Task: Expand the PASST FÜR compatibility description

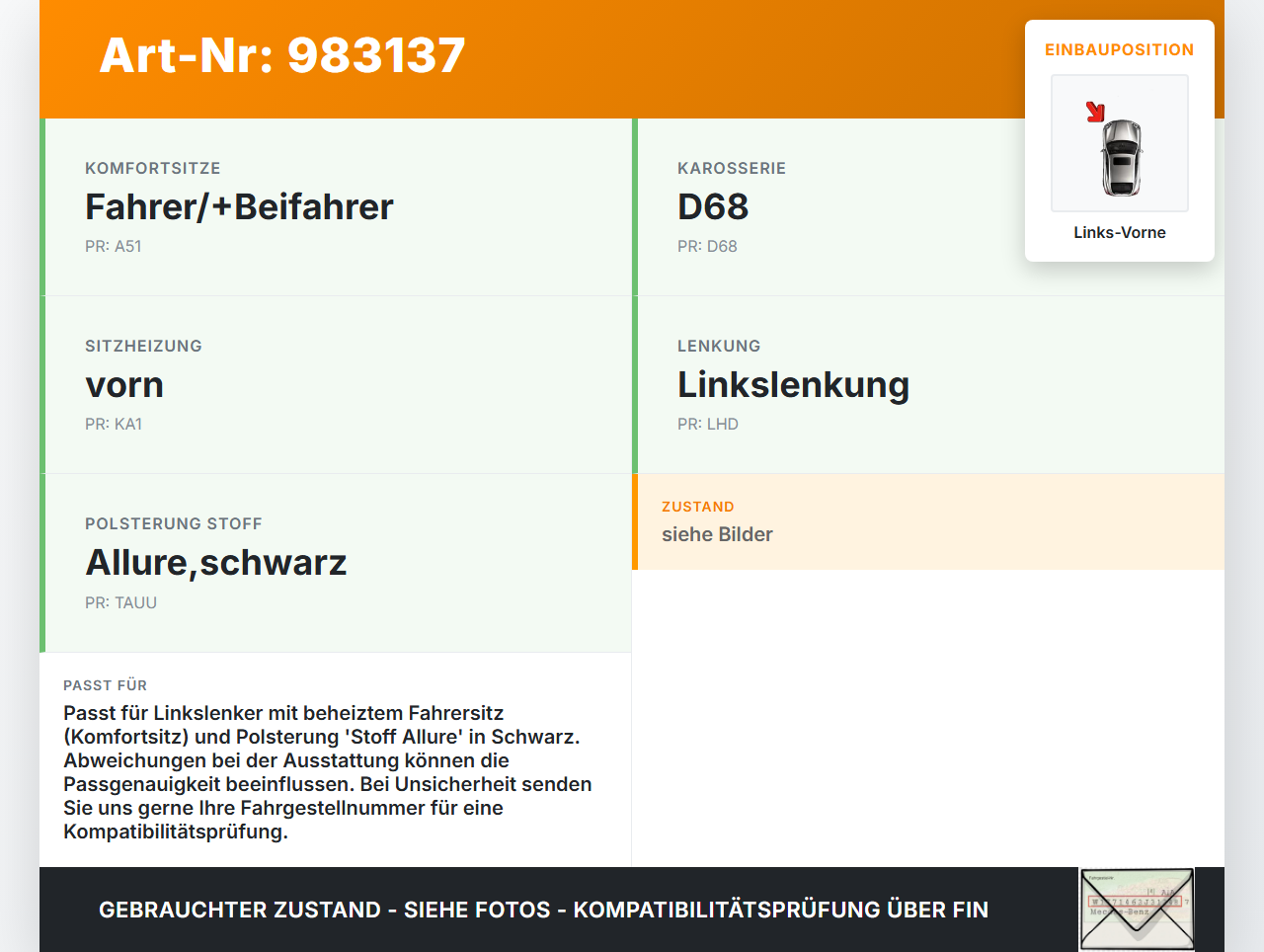Action: 336,760
